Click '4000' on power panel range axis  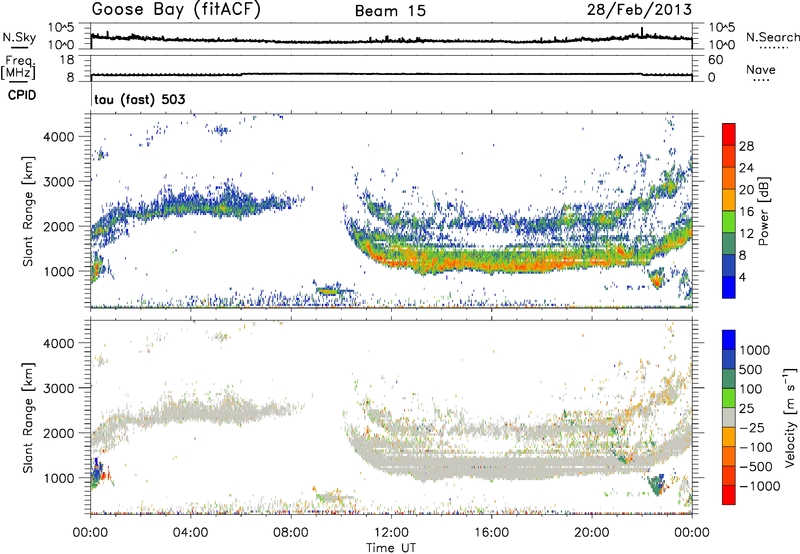click(58, 137)
